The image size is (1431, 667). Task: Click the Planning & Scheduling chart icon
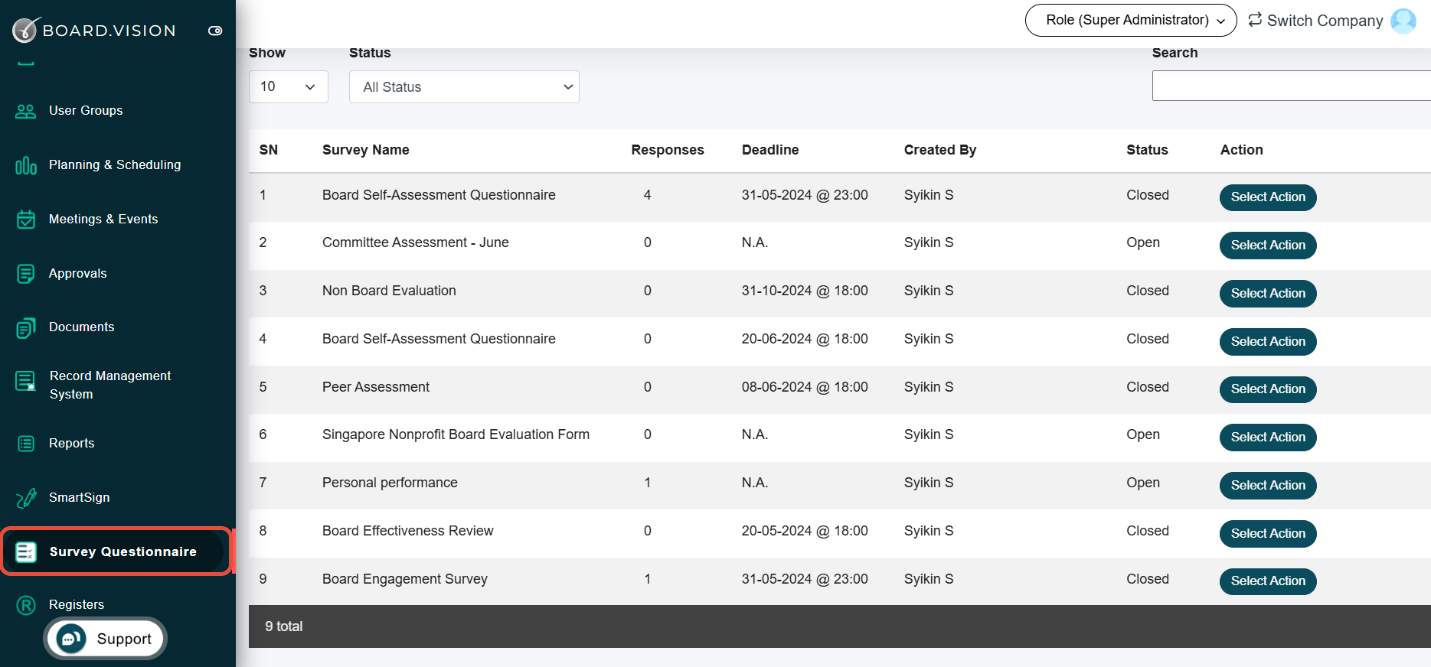(x=26, y=165)
